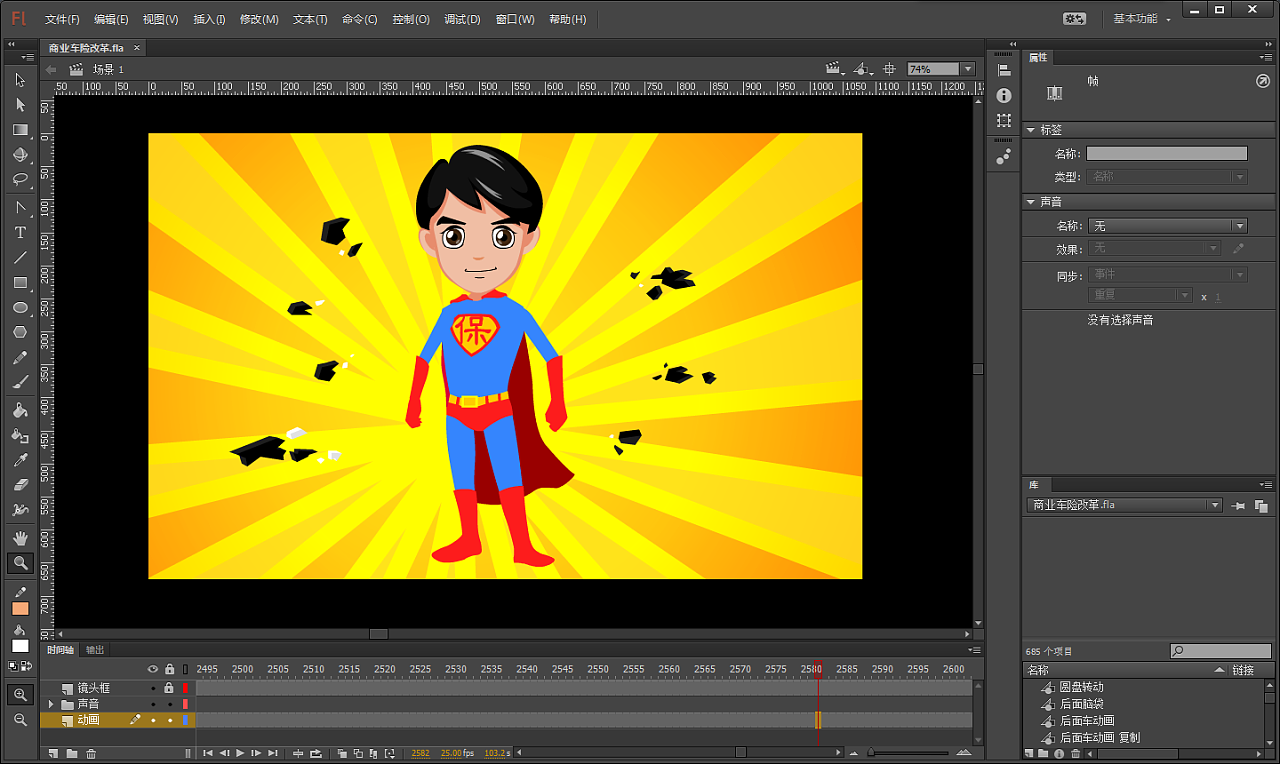Viewport: 1280px width, 764px height.
Task: Go to the first frame
Action: pyautogui.click(x=208, y=753)
